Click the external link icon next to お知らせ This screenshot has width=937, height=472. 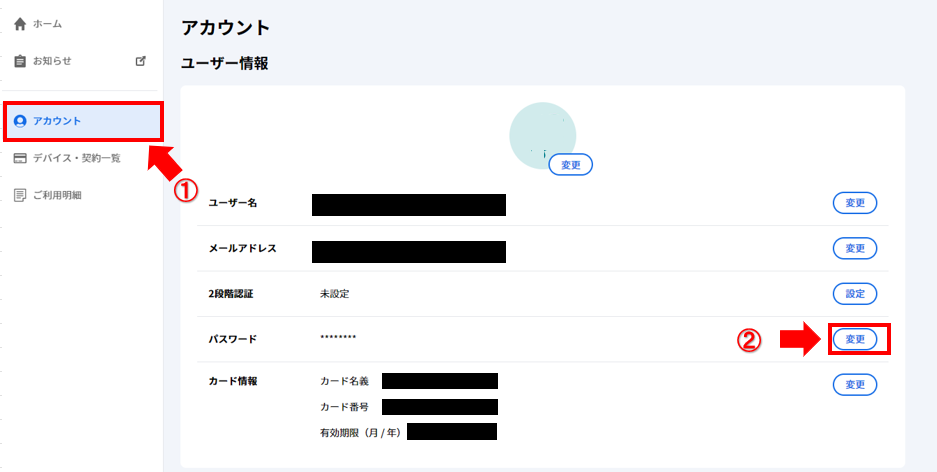click(141, 60)
